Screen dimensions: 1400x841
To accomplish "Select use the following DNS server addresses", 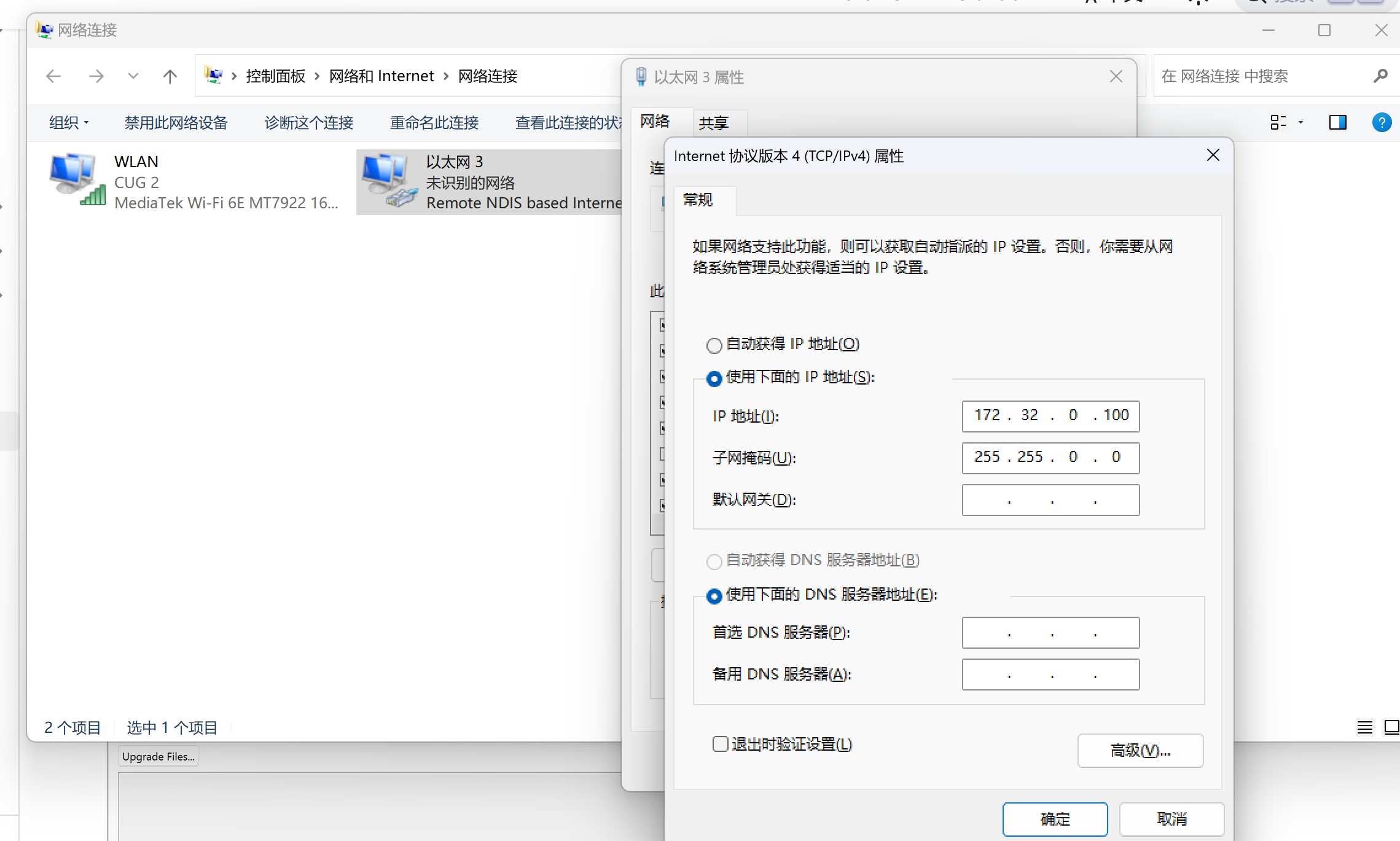I will [x=714, y=596].
